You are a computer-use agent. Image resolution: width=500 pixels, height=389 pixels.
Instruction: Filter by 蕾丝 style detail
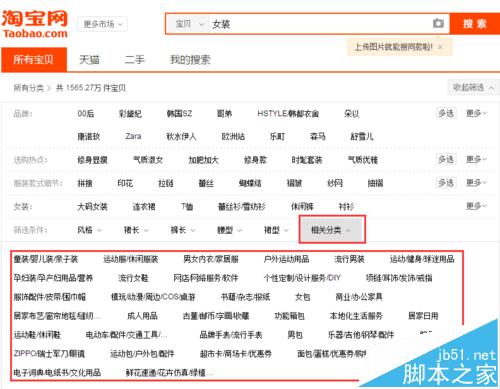coord(206,183)
